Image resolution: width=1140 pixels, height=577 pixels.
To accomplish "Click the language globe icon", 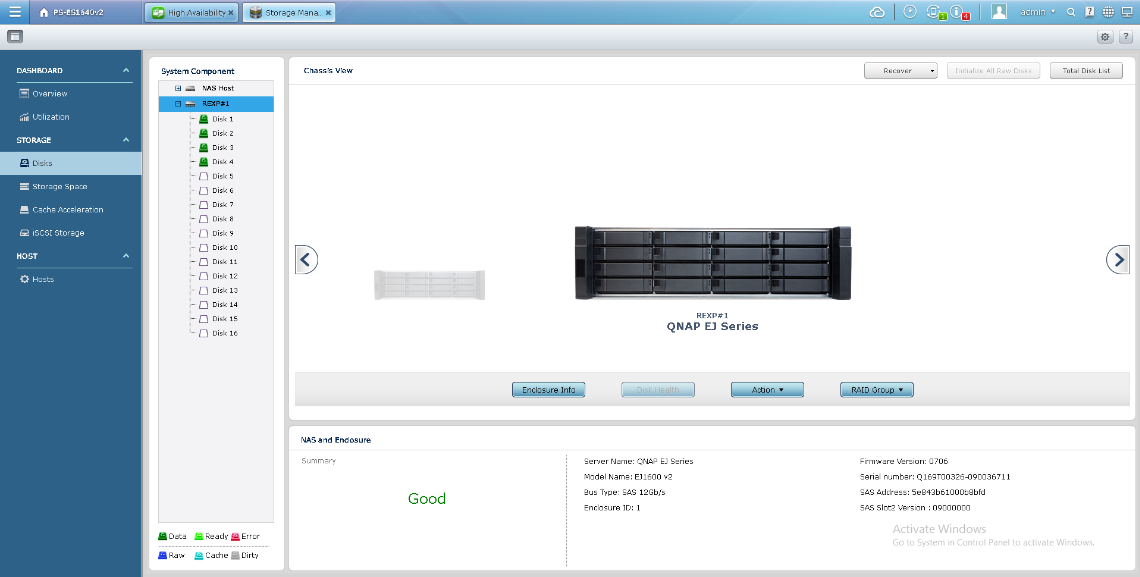I will point(1107,12).
